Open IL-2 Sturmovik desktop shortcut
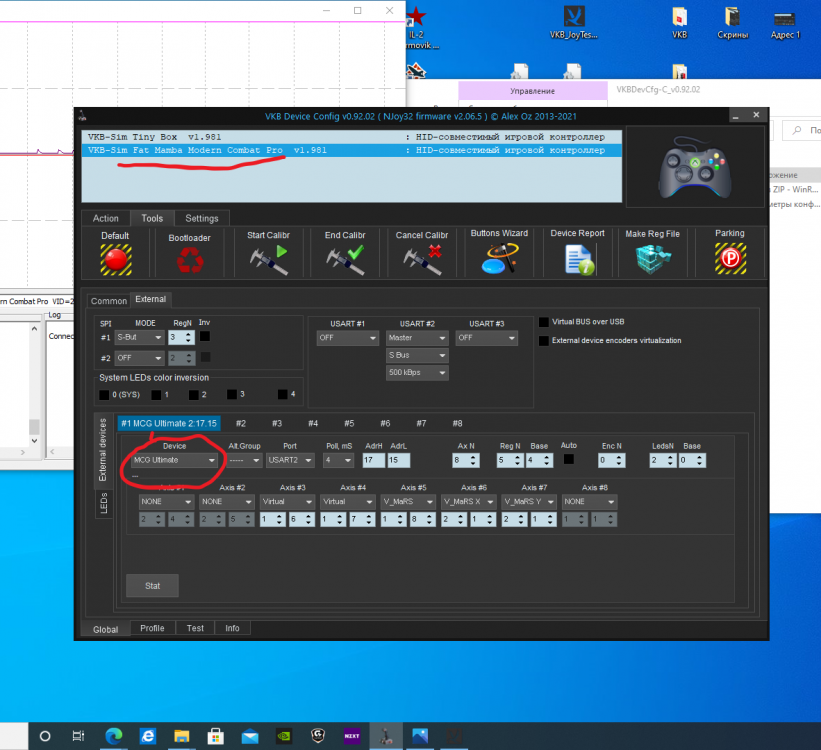This screenshot has height=750, width=821. pos(420,27)
